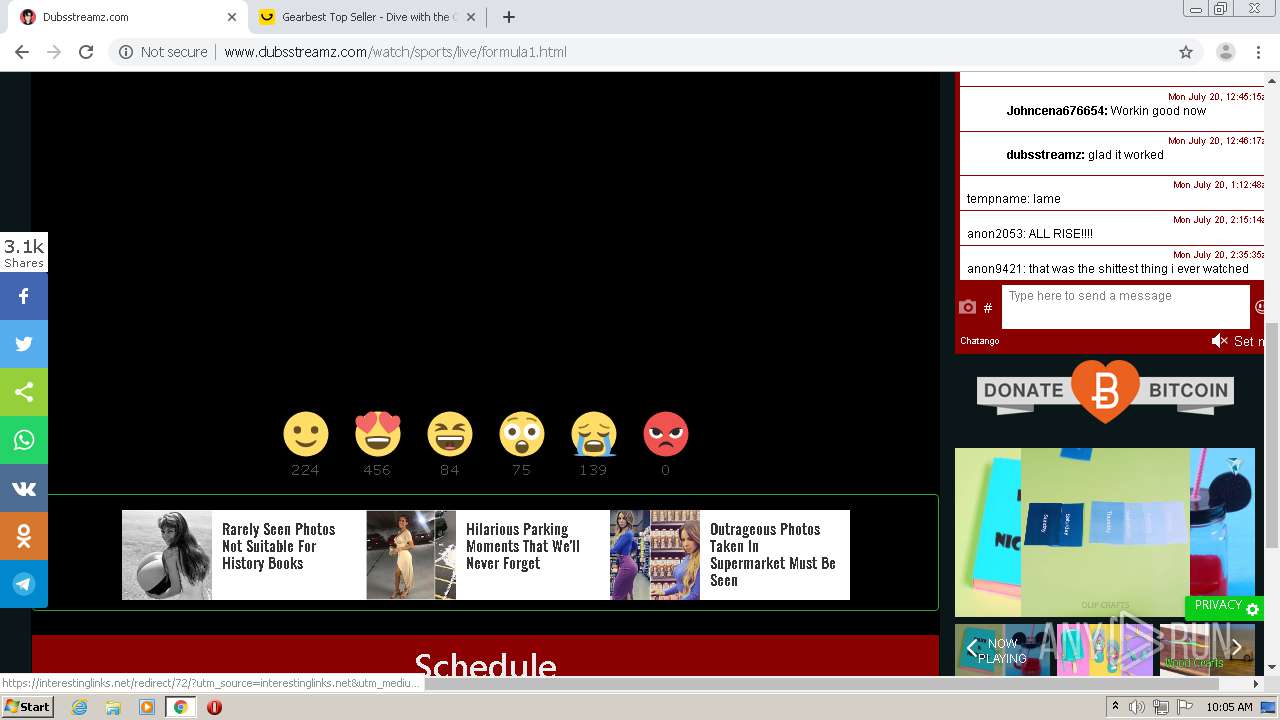React with the heart-eyes emoji (456)
Screen dimensions: 1280x720
click(x=377, y=435)
